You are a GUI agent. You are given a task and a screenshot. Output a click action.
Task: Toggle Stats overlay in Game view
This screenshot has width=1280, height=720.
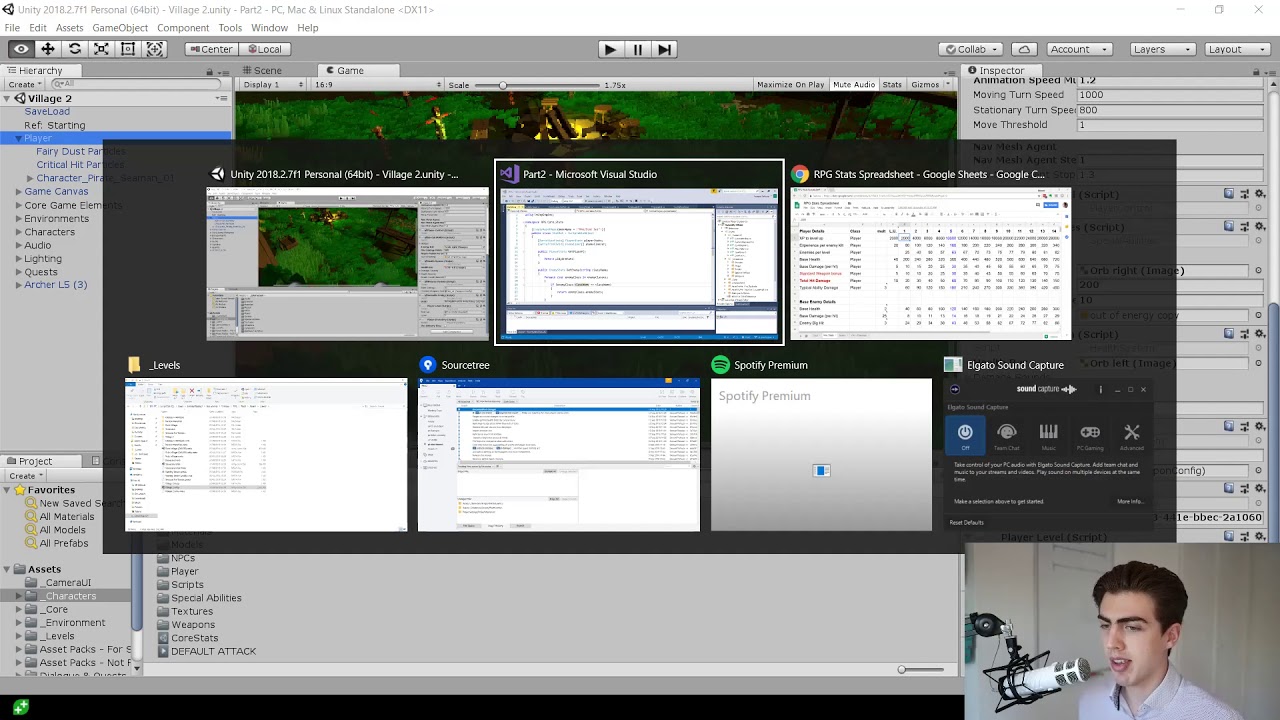click(x=892, y=85)
